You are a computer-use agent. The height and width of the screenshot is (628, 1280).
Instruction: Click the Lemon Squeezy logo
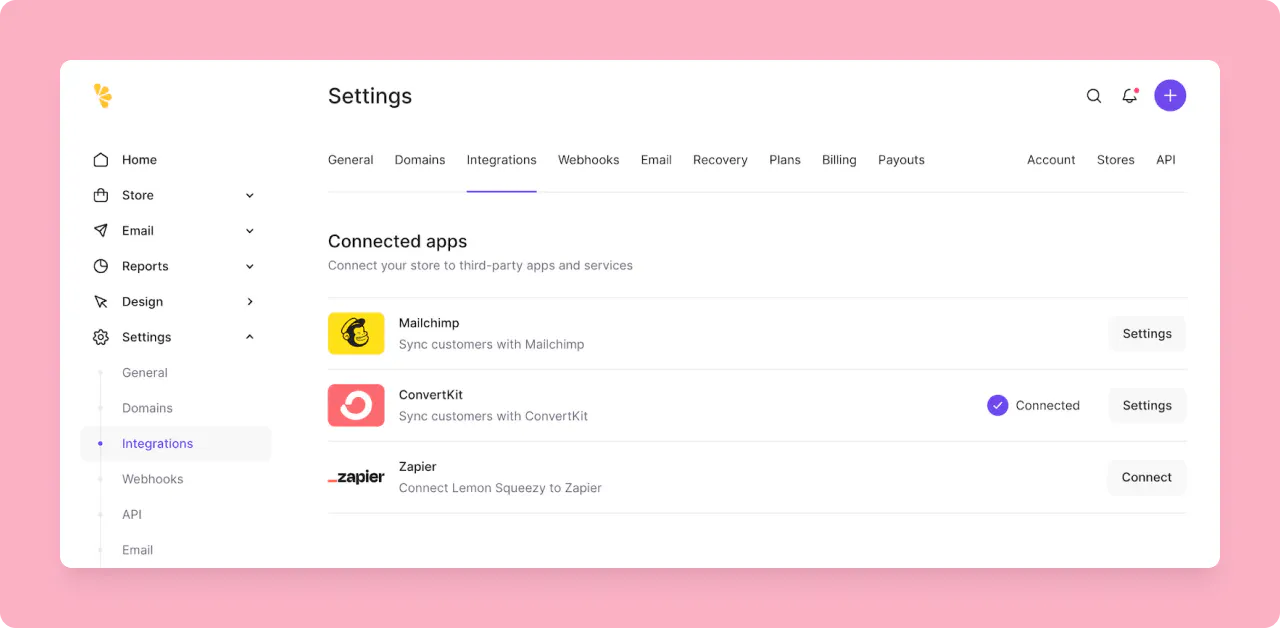pyautogui.click(x=102, y=95)
